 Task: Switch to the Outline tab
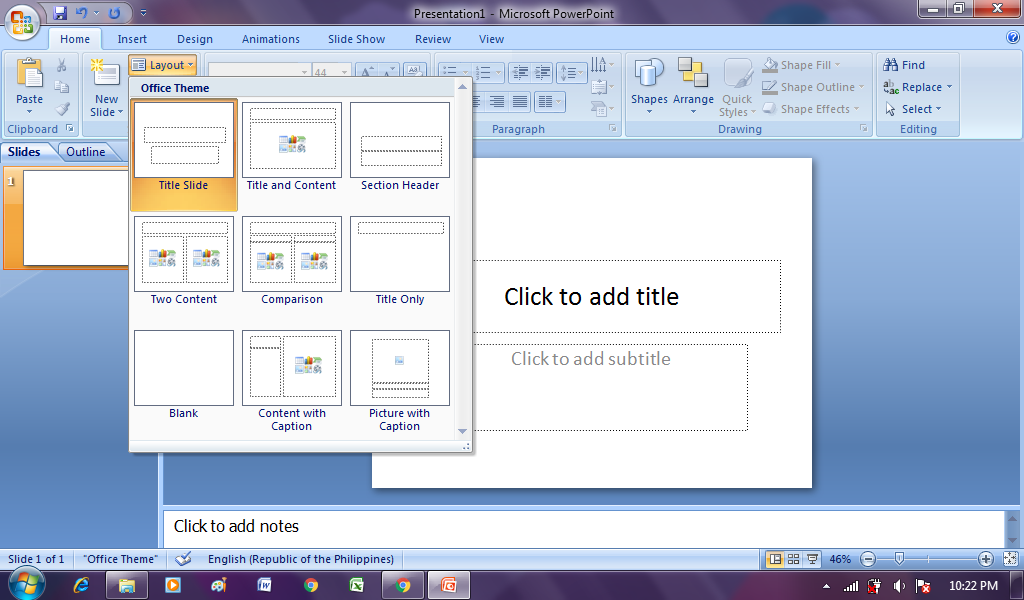[84, 151]
